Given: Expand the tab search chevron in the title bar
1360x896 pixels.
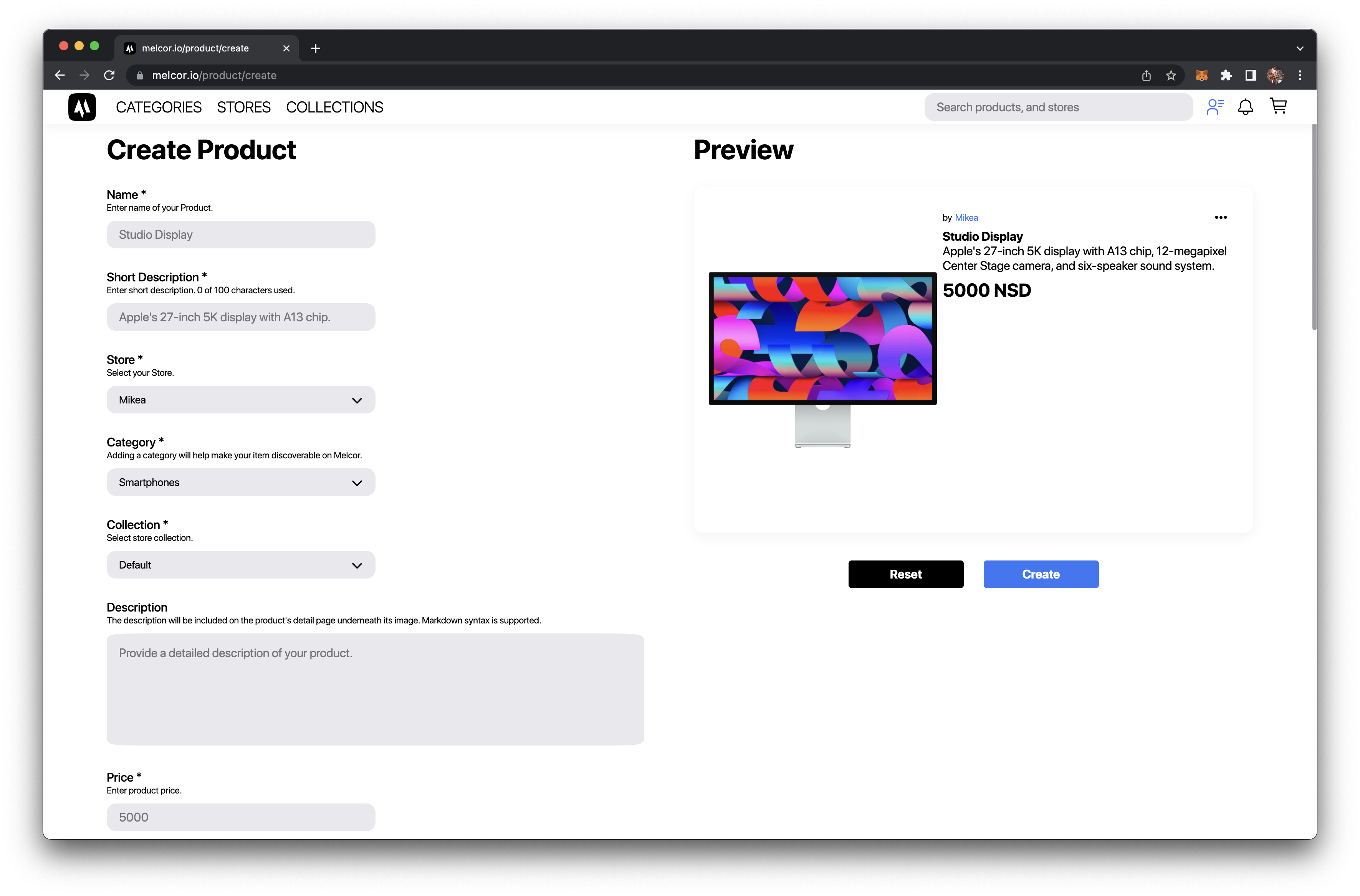Looking at the screenshot, I should point(1300,48).
